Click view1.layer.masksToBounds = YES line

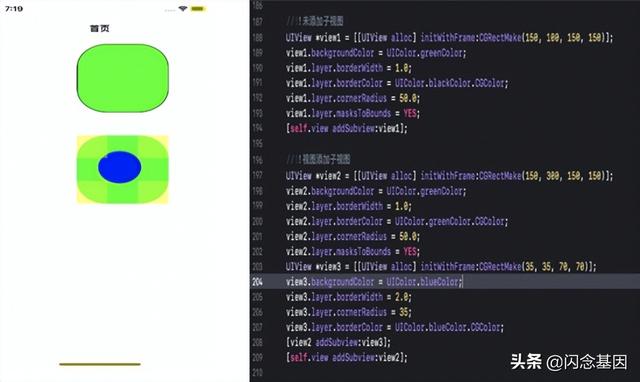coord(353,113)
